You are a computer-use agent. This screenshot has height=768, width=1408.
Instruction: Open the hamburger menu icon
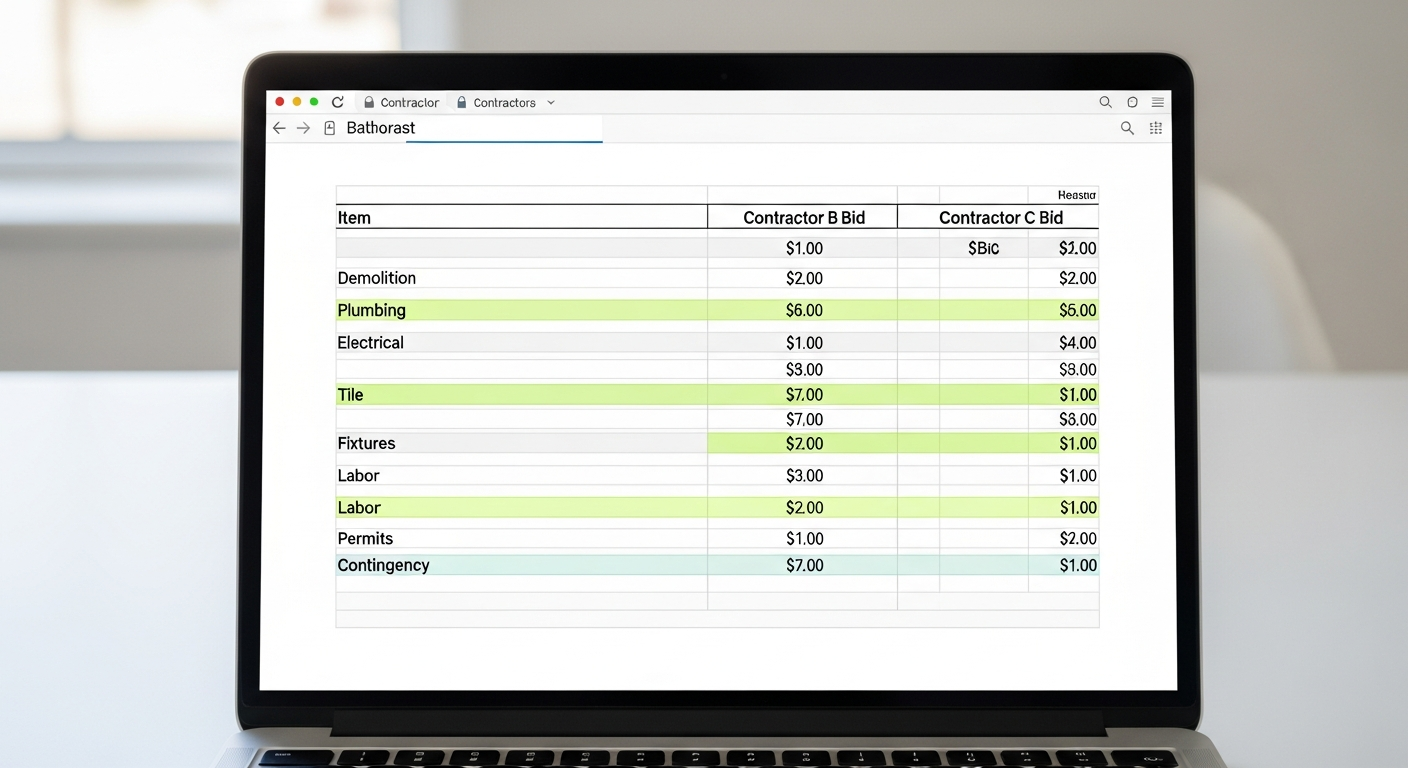pos(1157,102)
